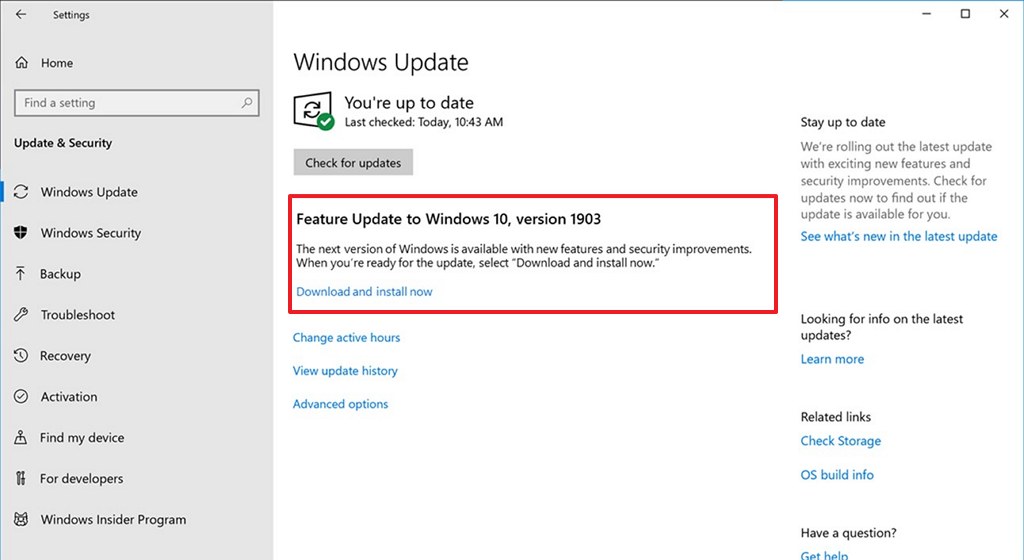Click the Find my device person icon

[21, 437]
